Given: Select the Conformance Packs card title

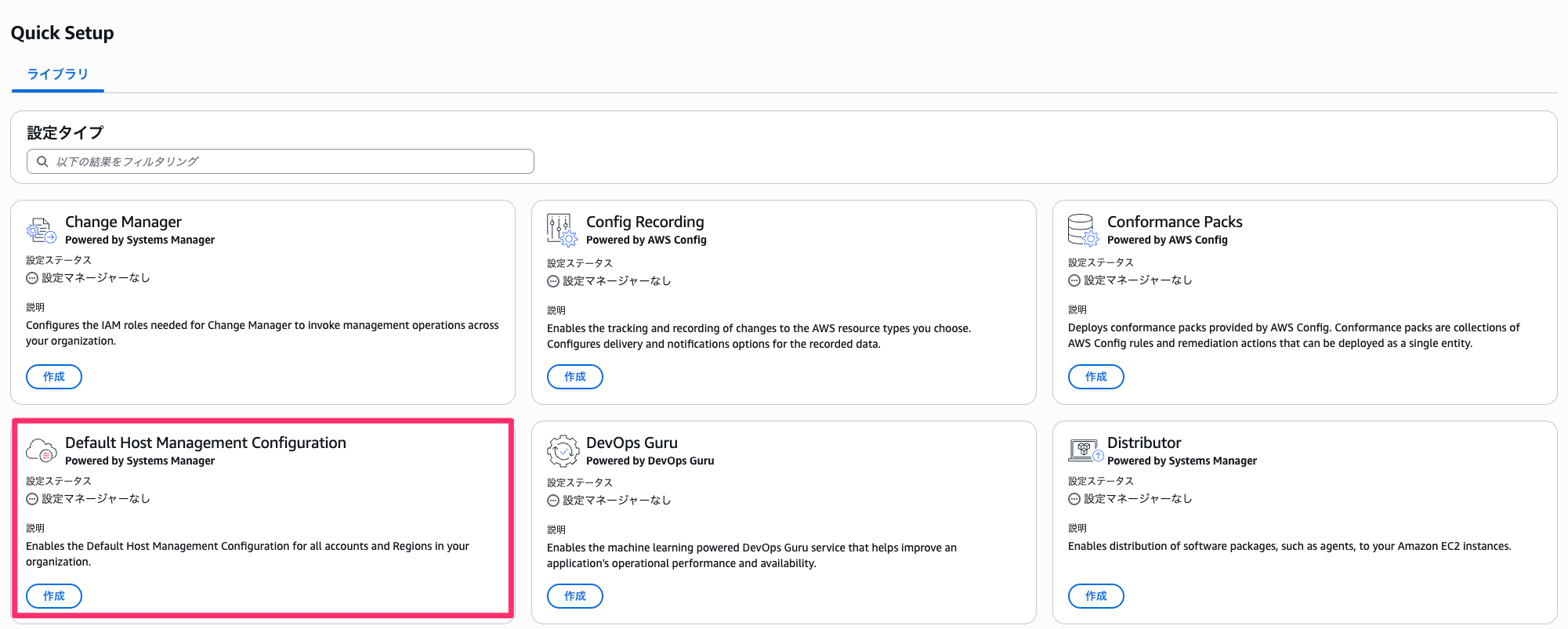Looking at the screenshot, I should (1175, 222).
